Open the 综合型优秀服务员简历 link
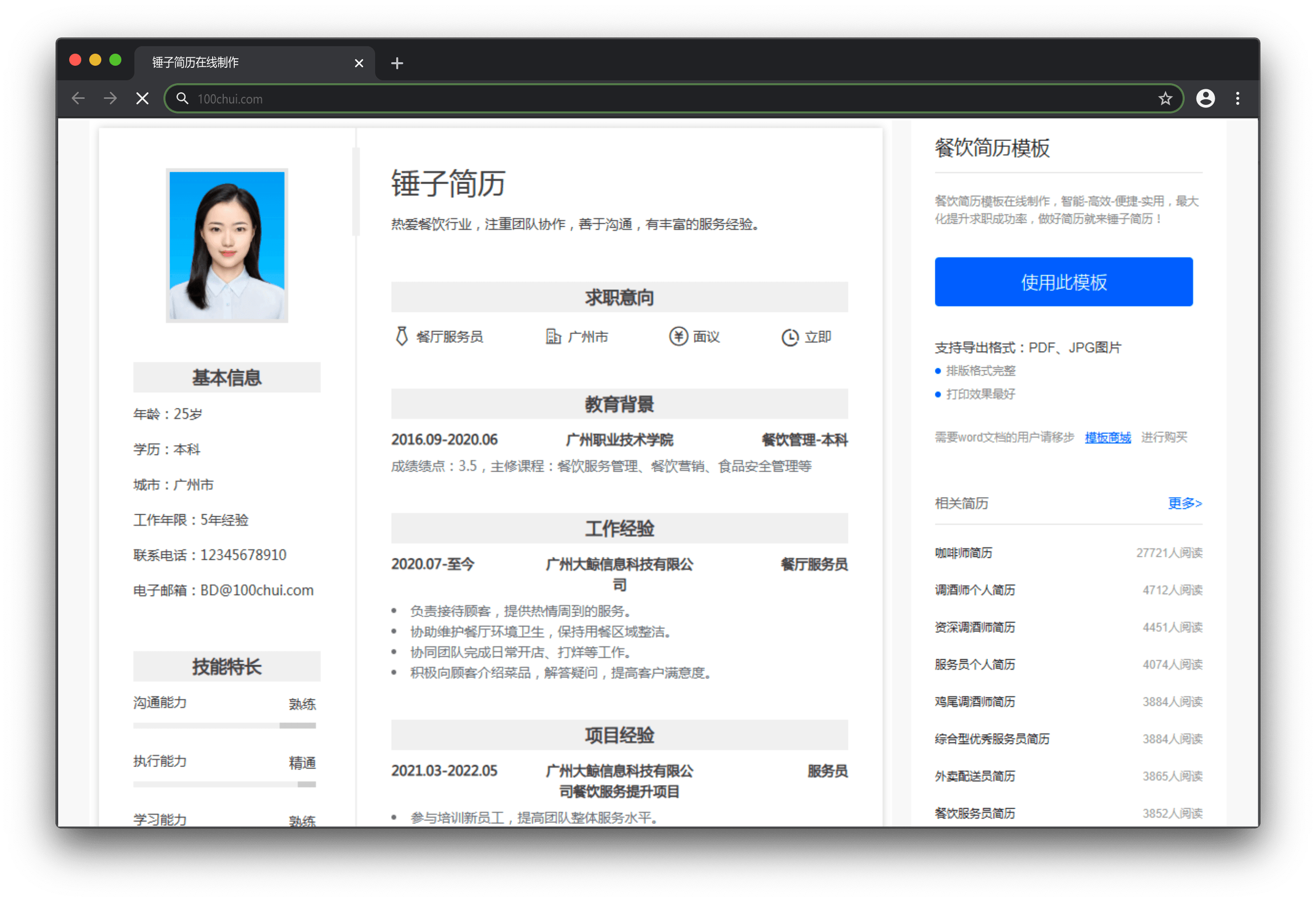The height and width of the screenshot is (902, 1316). point(992,739)
